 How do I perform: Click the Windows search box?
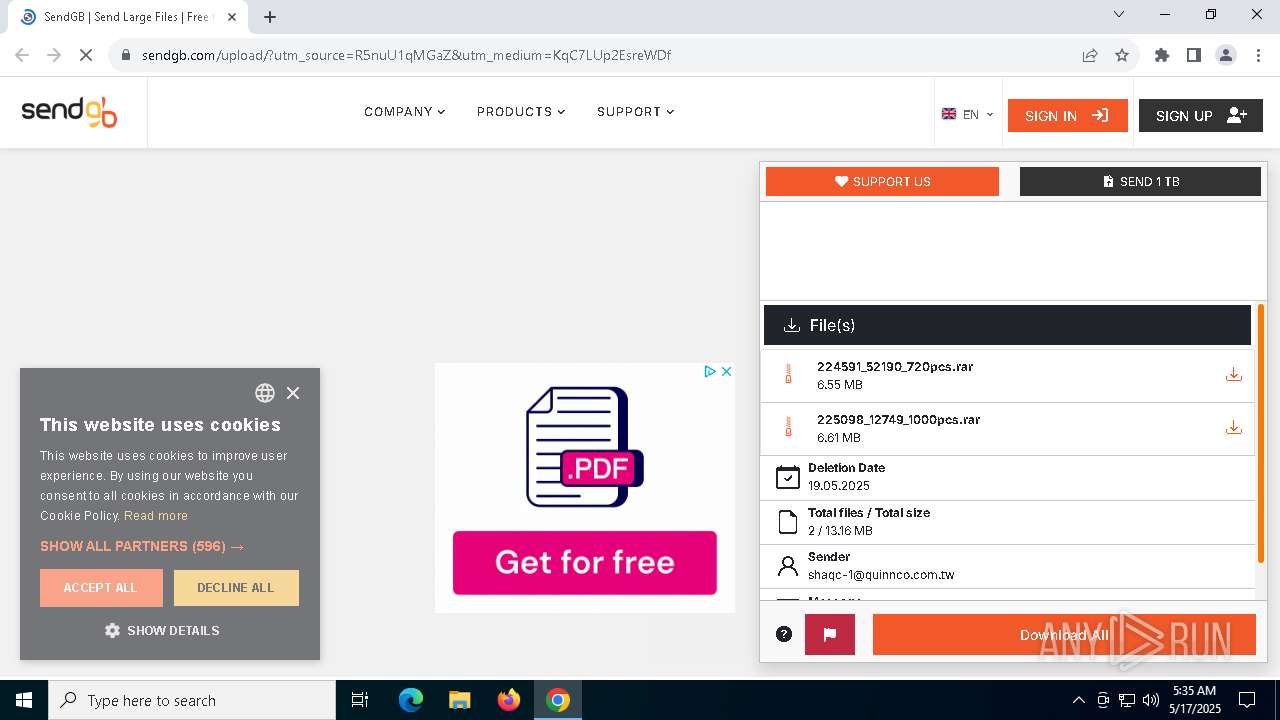[x=192, y=700]
